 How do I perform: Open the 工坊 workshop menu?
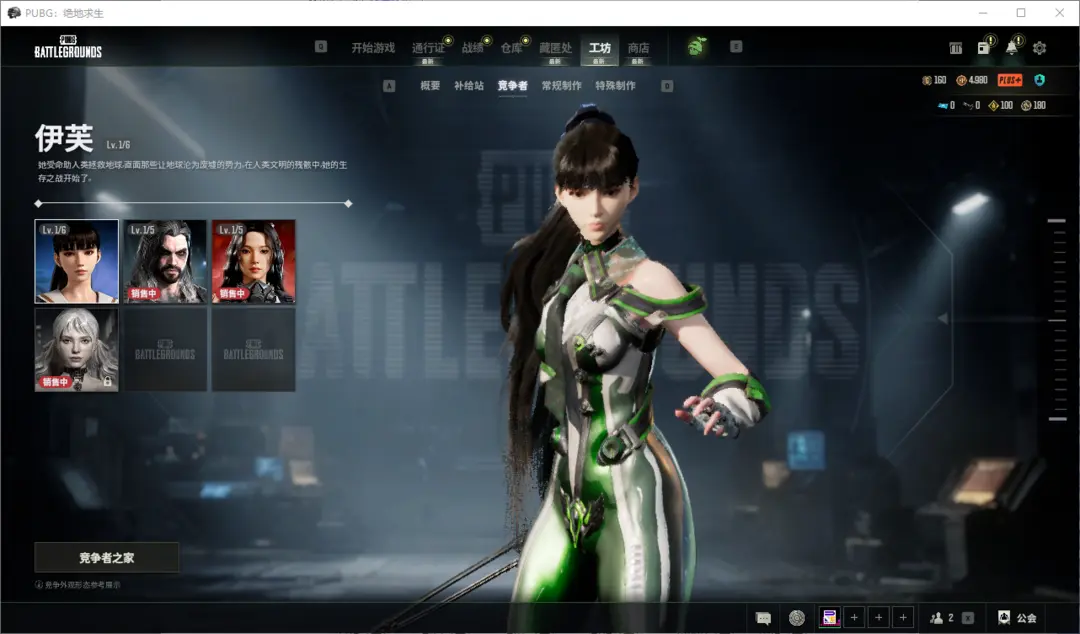tap(599, 48)
